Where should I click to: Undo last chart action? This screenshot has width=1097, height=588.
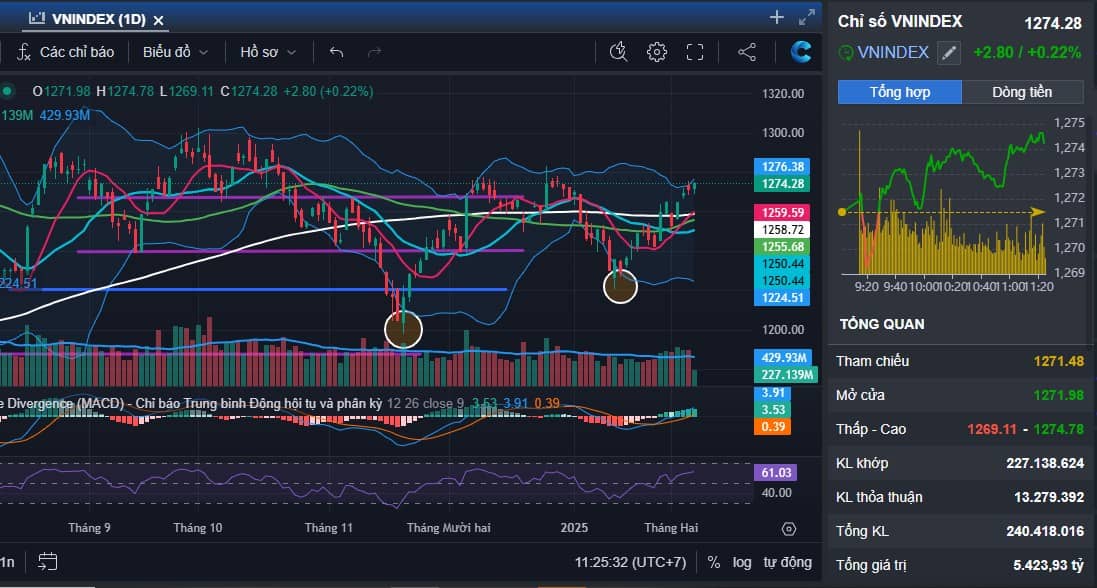tap(337, 52)
